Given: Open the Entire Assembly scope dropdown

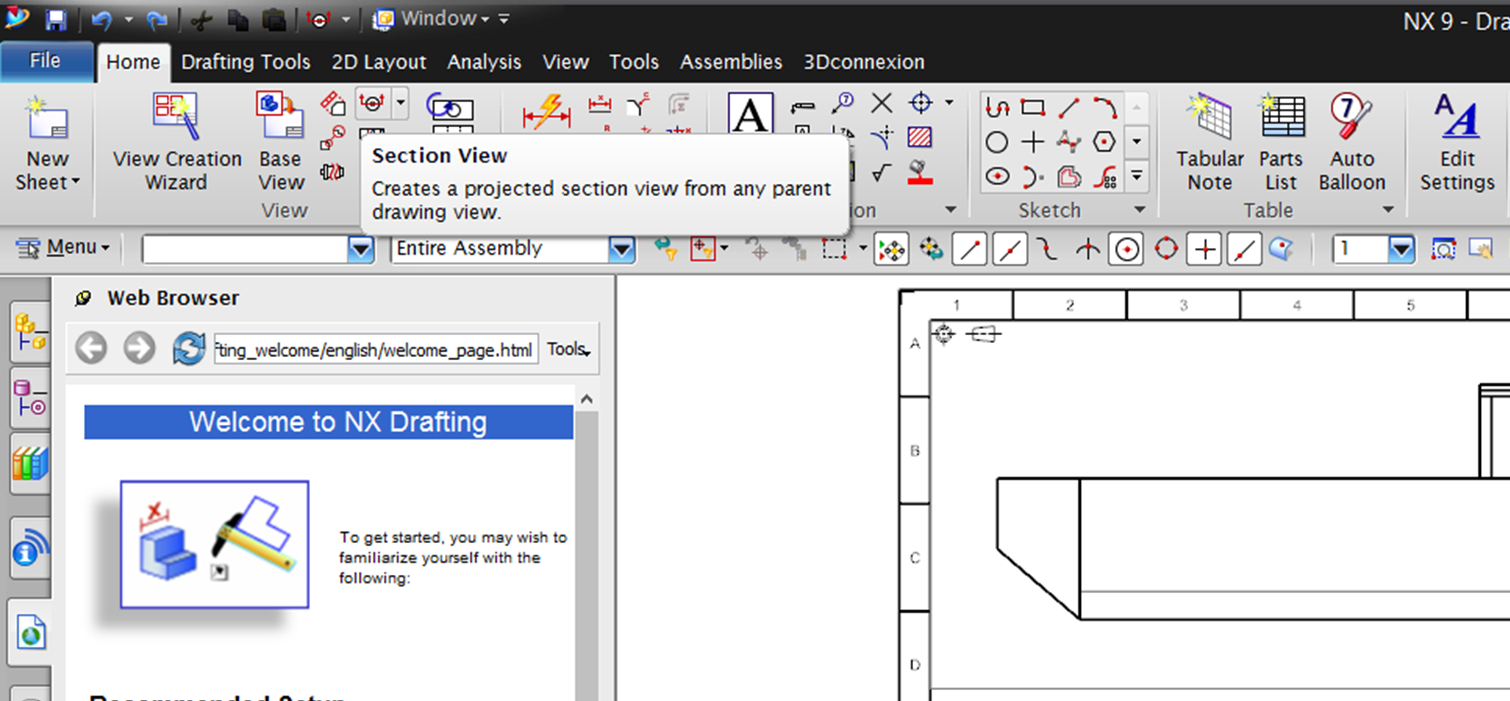Looking at the screenshot, I should 622,249.
